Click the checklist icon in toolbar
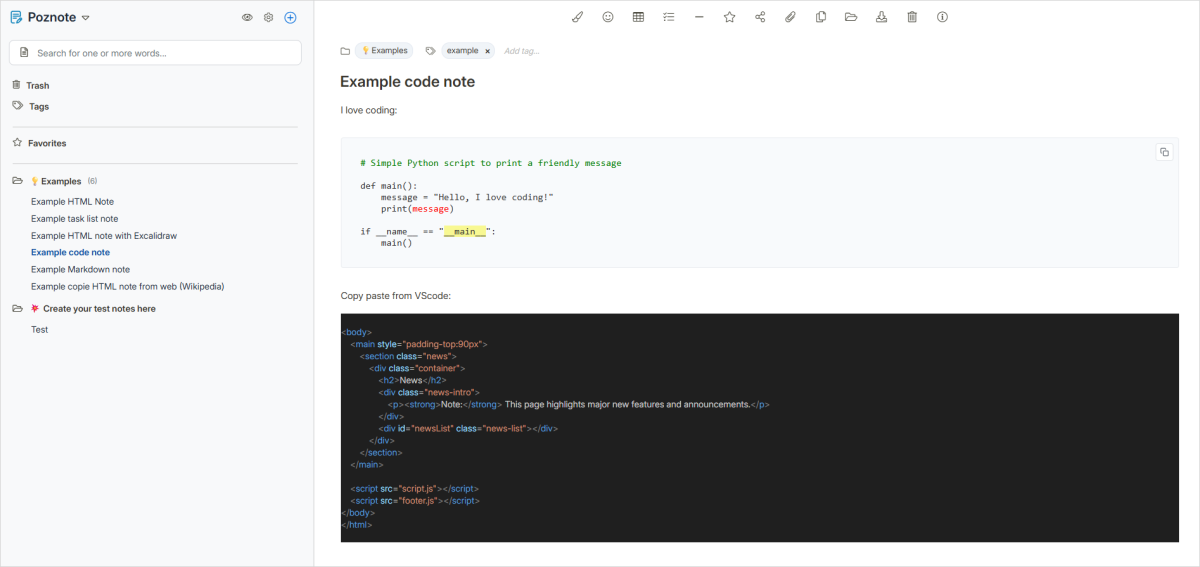The width and height of the screenshot is (1200, 567). pos(669,17)
